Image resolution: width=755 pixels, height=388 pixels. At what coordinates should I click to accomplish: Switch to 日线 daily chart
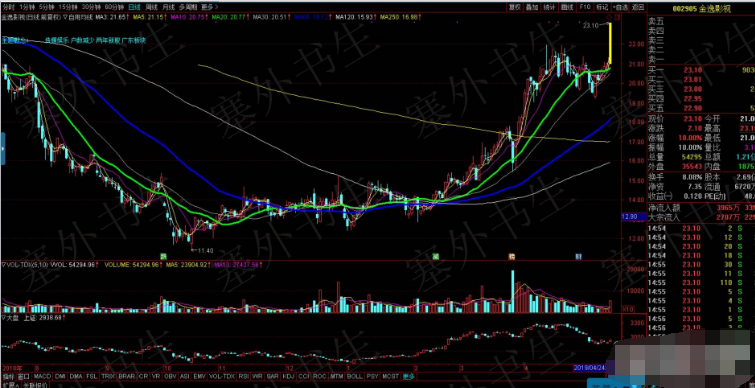pos(134,7)
